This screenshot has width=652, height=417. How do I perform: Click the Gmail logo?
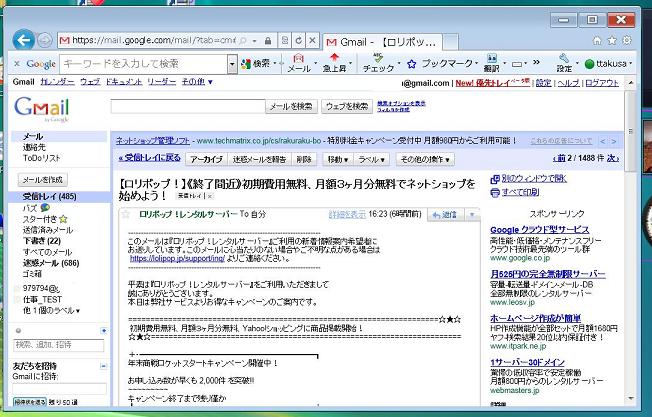coord(40,108)
